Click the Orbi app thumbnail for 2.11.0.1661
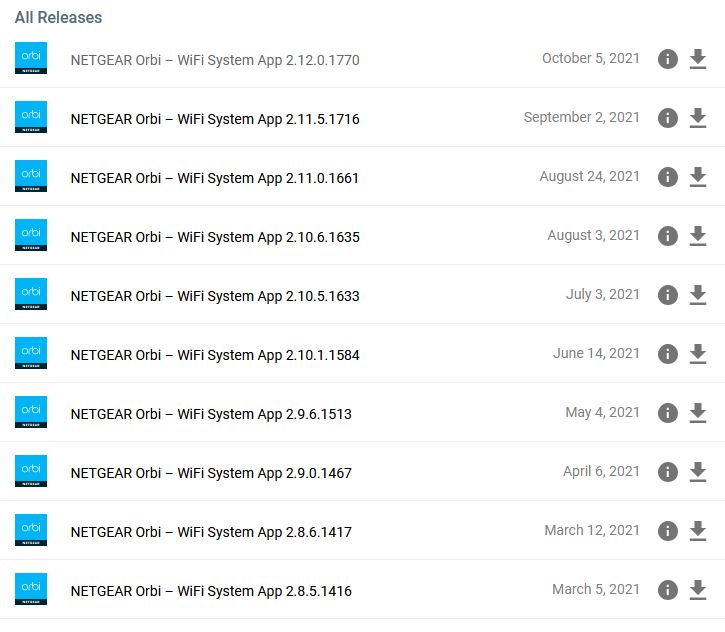 (x=31, y=176)
